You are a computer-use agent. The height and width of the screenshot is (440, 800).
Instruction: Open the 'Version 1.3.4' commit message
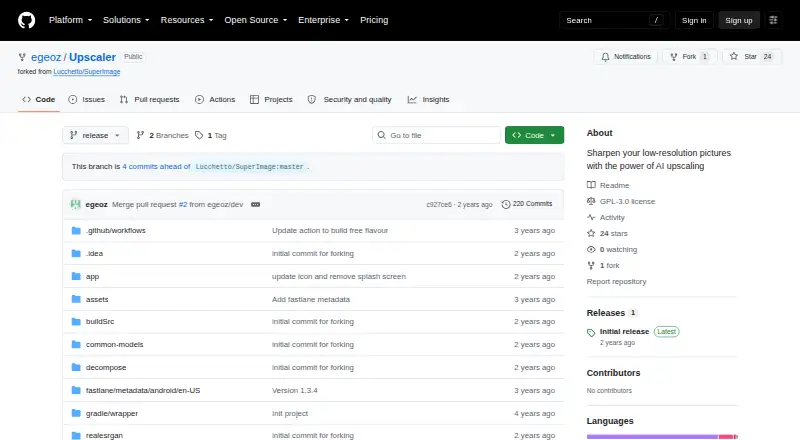[x=294, y=390]
